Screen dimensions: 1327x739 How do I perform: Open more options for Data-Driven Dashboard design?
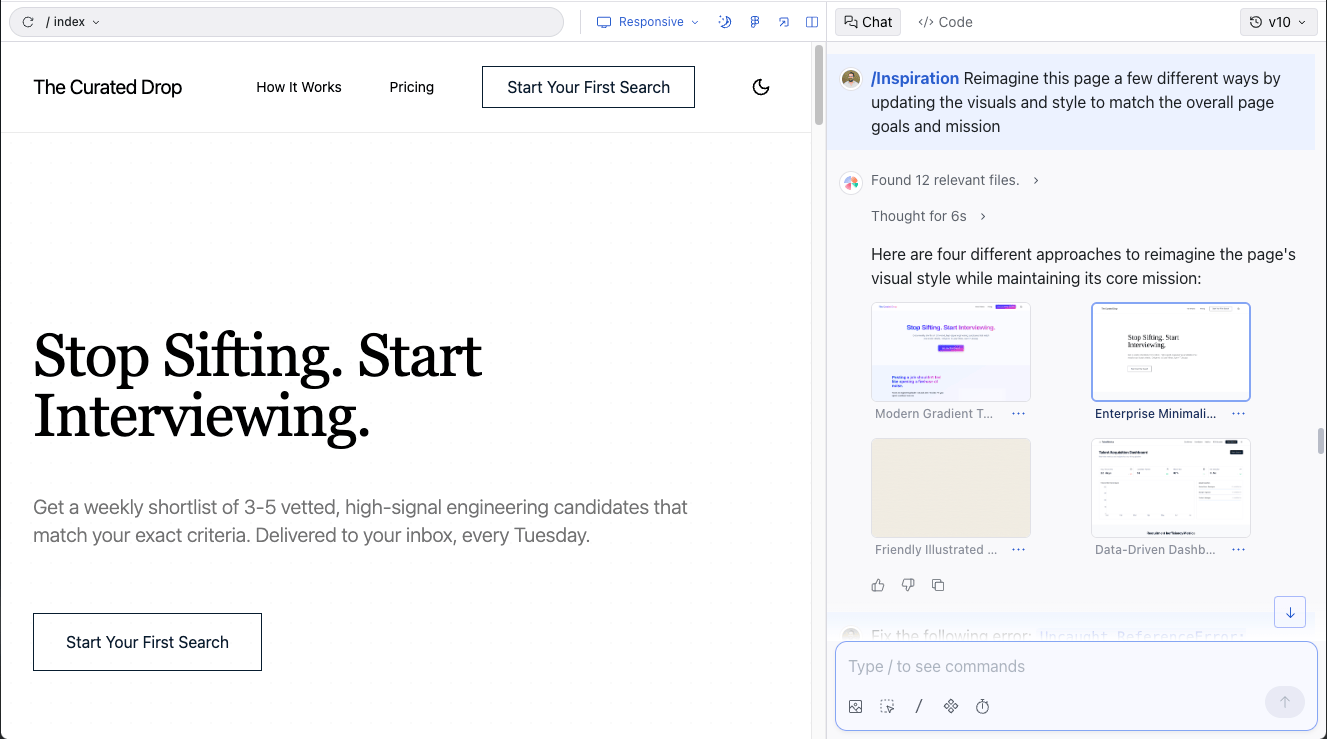tap(1238, 550)
